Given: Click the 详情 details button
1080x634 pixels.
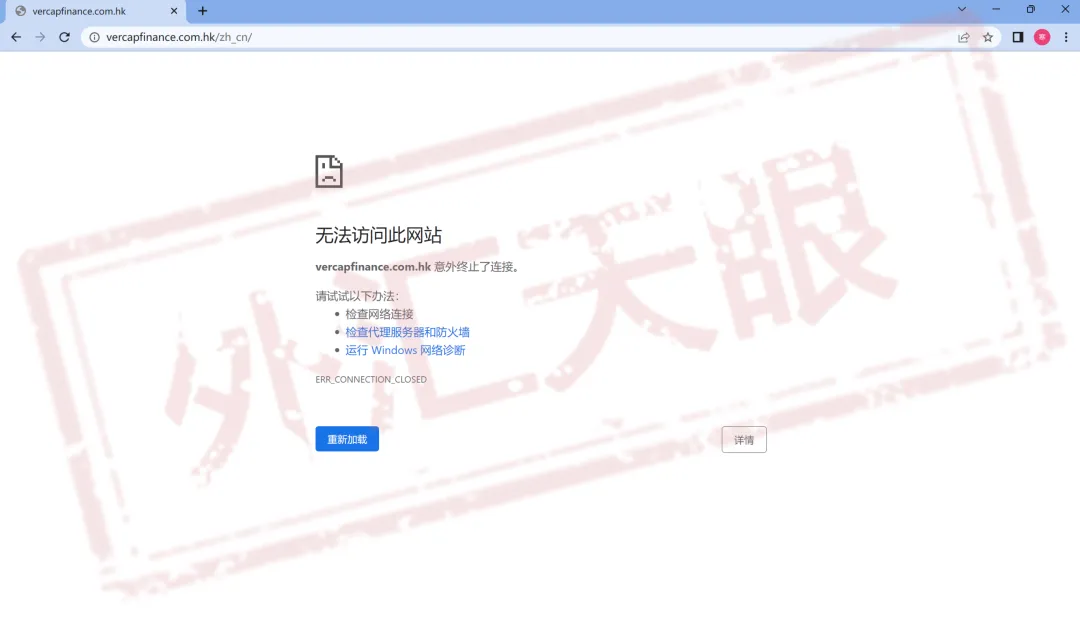Looking at the screenshot, I should pyautogui.click(x=744, y=440).
